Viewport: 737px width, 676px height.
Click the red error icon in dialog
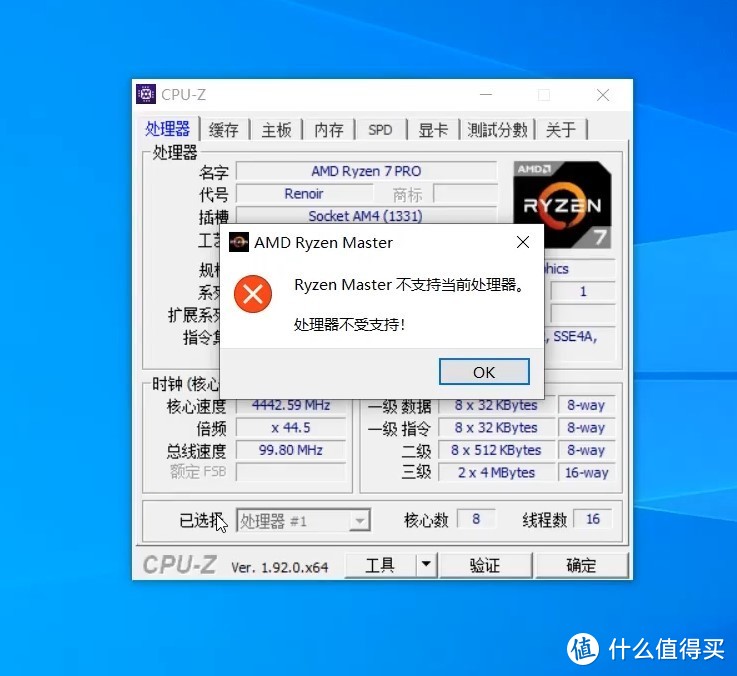click(x=253, y=294)
